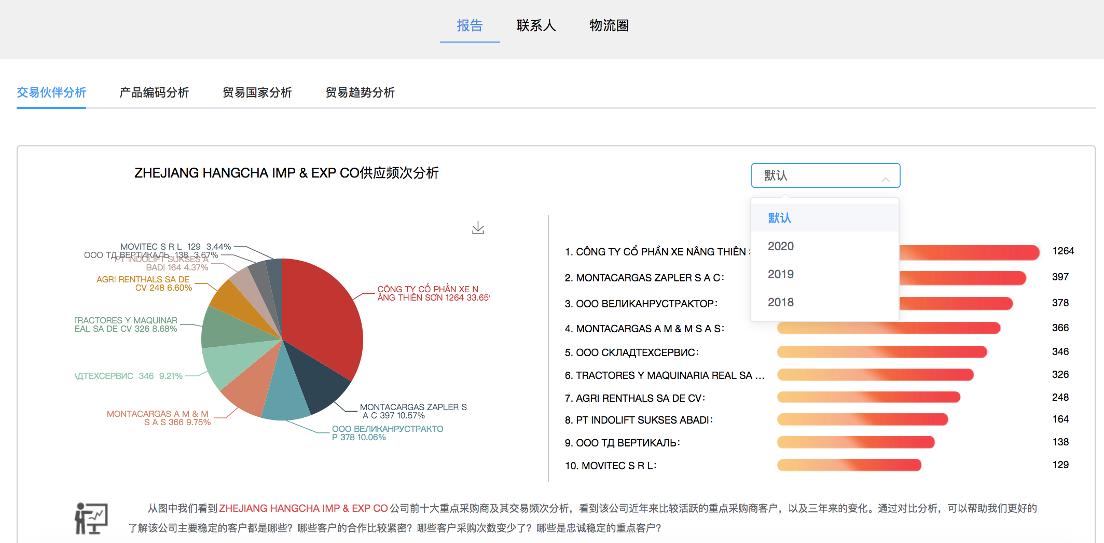Click ranking label 4. MONTACARGAS A M & M S A S
The width and height of the screenshot is (1104, 543).
(645, 328)
